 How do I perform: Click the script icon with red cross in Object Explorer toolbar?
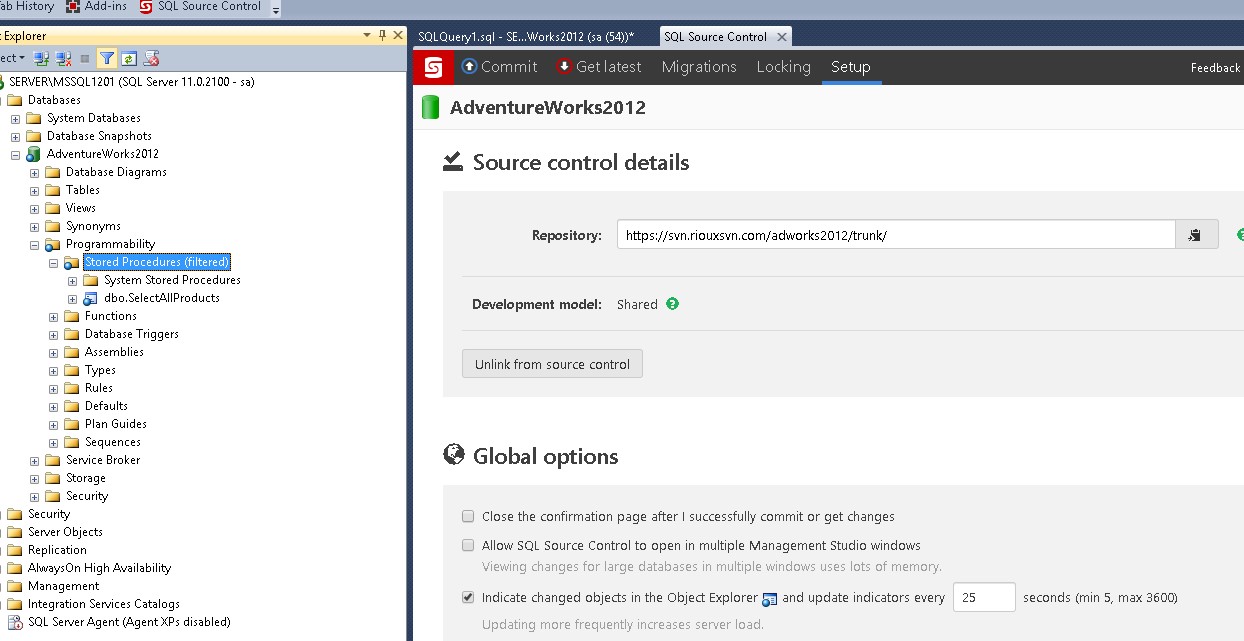click(x=151, y=59)
